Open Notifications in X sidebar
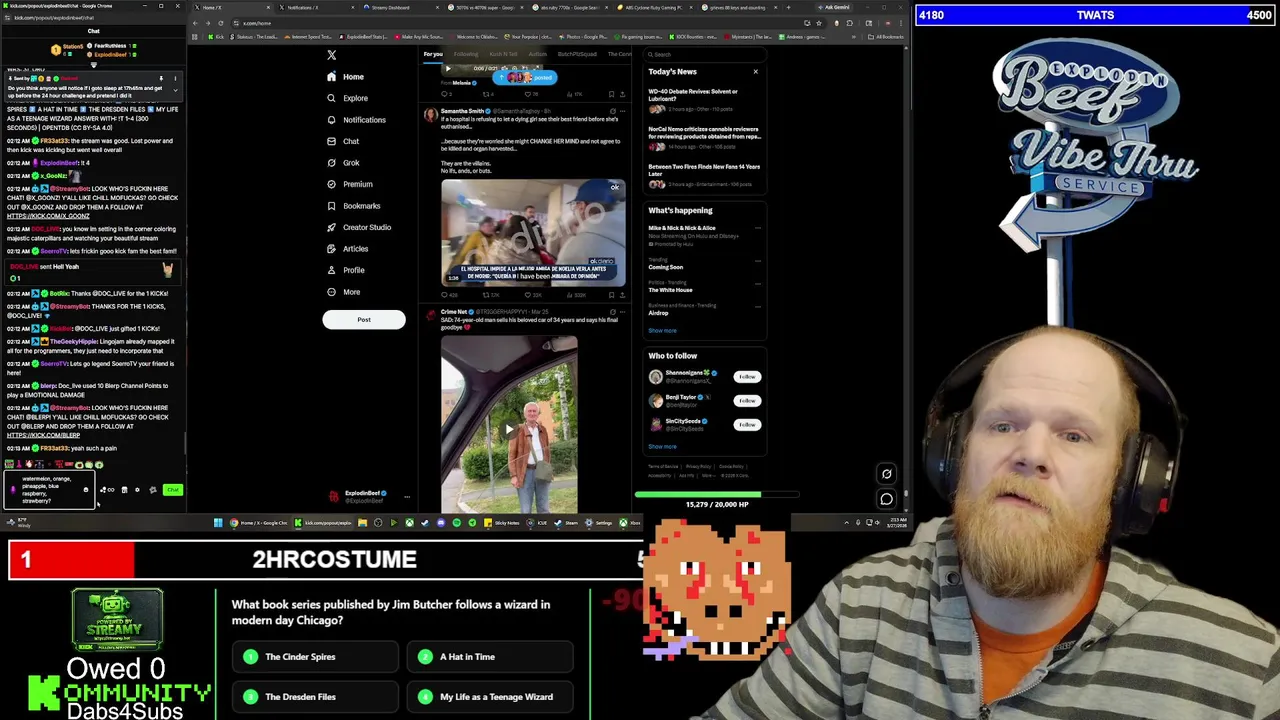 click(x=356, y=120)
